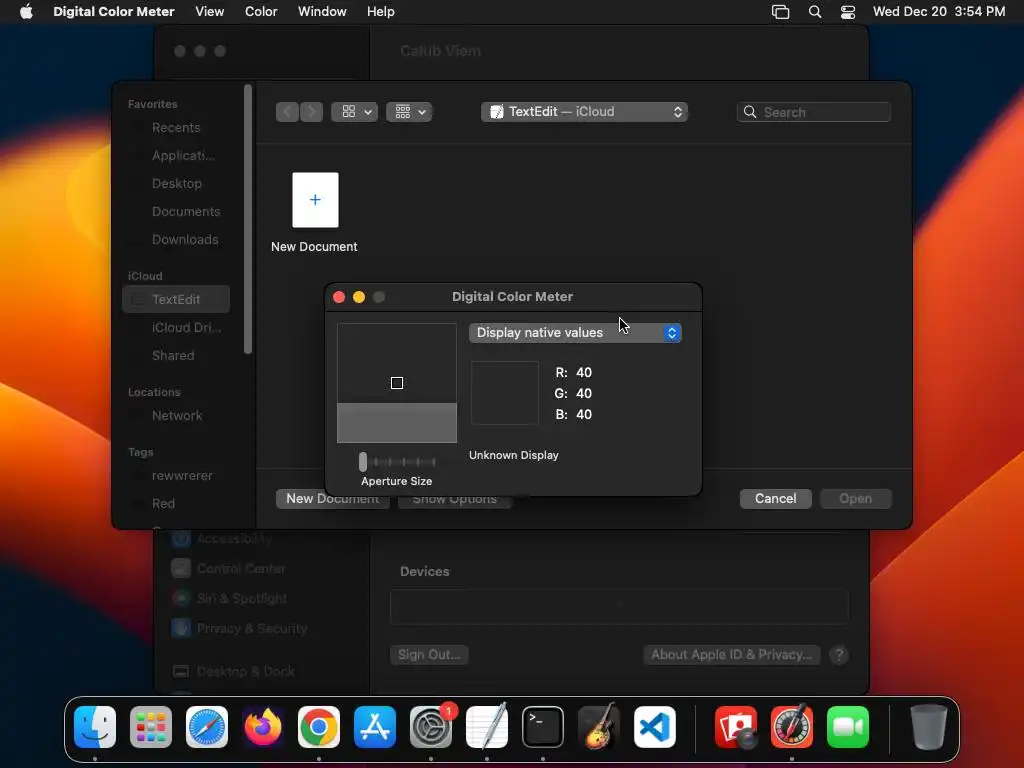Select Applications in the sidebar
The image size is (1024, 768).
tap(176, 155)
